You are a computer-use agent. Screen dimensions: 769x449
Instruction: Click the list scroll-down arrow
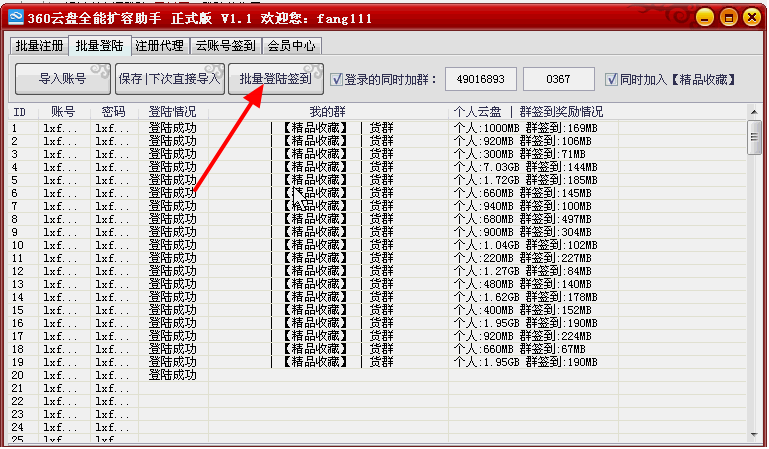[x=754, y=435]
